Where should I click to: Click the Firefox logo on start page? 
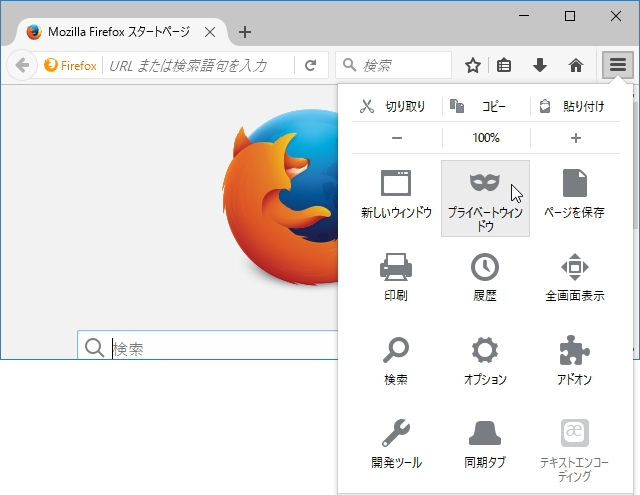[282, 198]
